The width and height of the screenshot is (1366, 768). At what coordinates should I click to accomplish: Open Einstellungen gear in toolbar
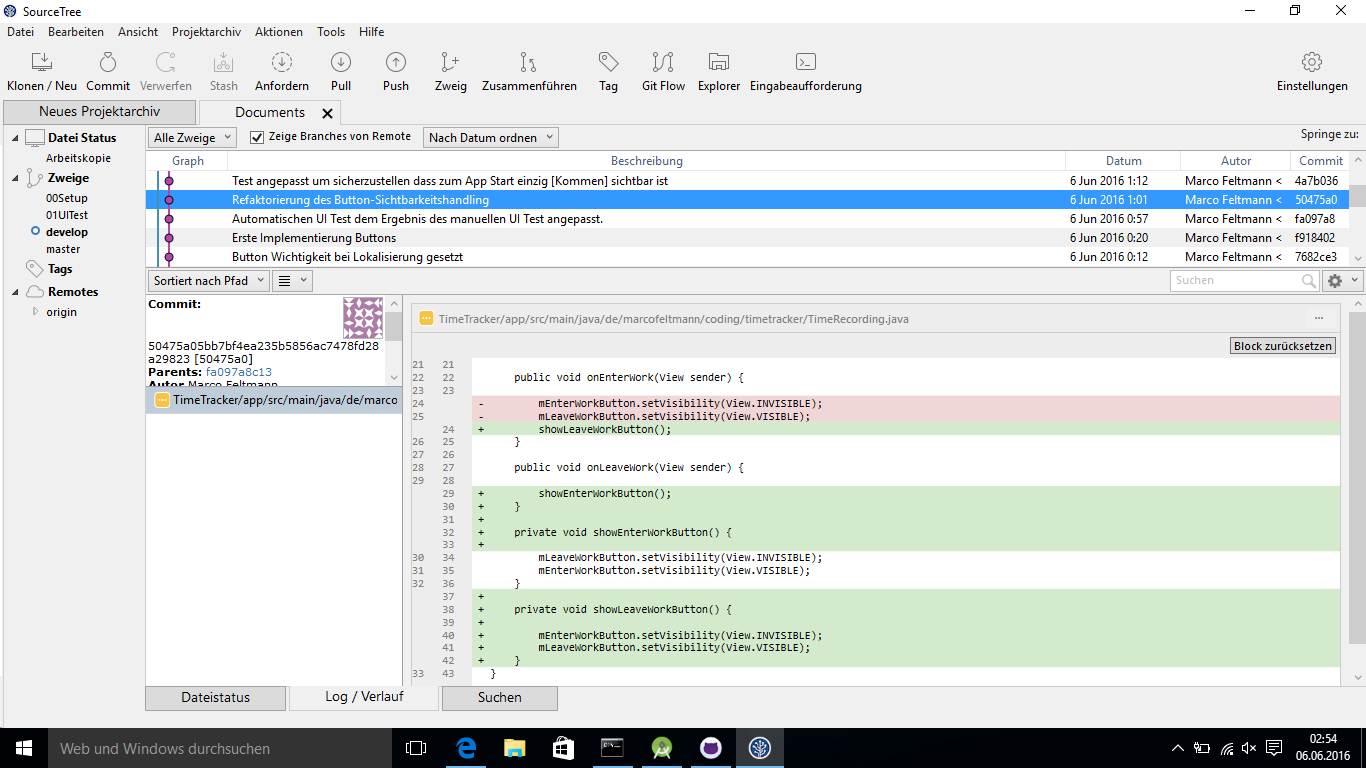1312,63
